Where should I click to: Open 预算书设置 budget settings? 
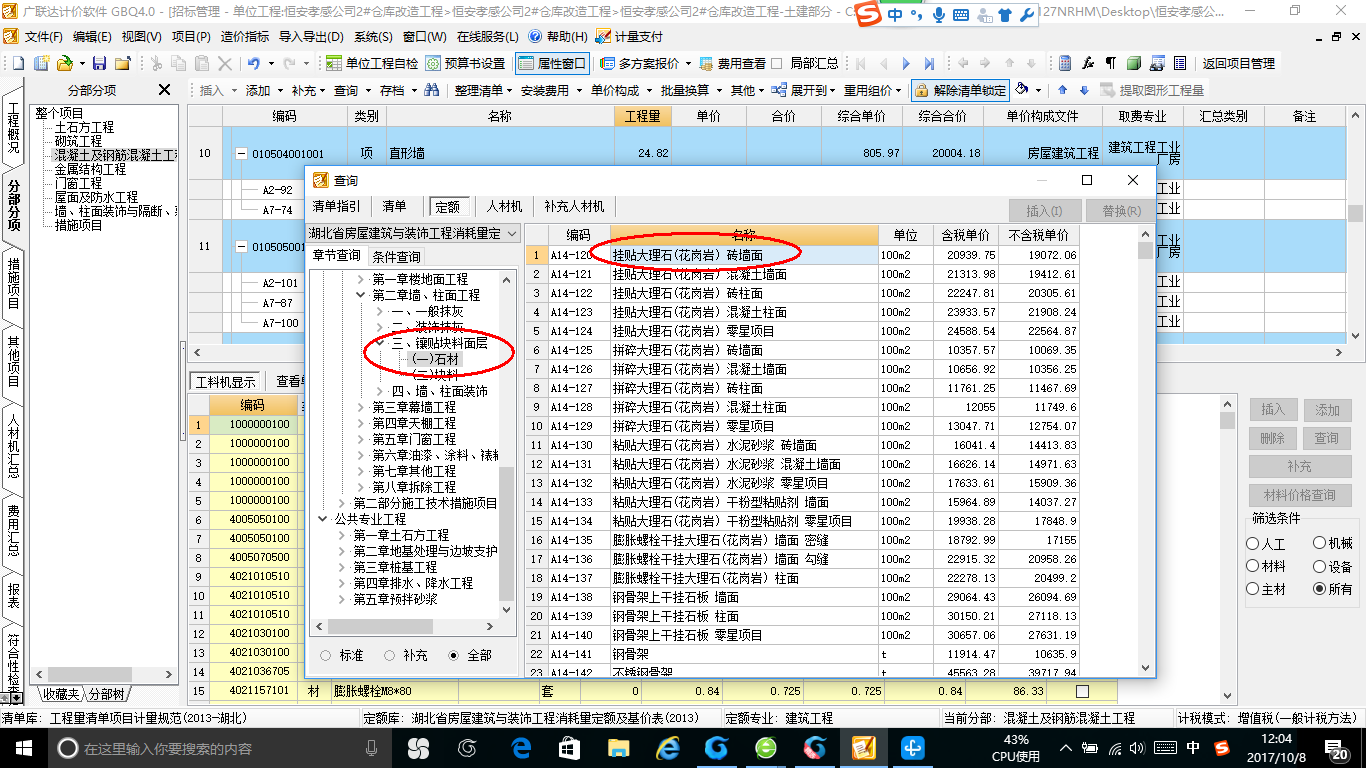point(466,63)
